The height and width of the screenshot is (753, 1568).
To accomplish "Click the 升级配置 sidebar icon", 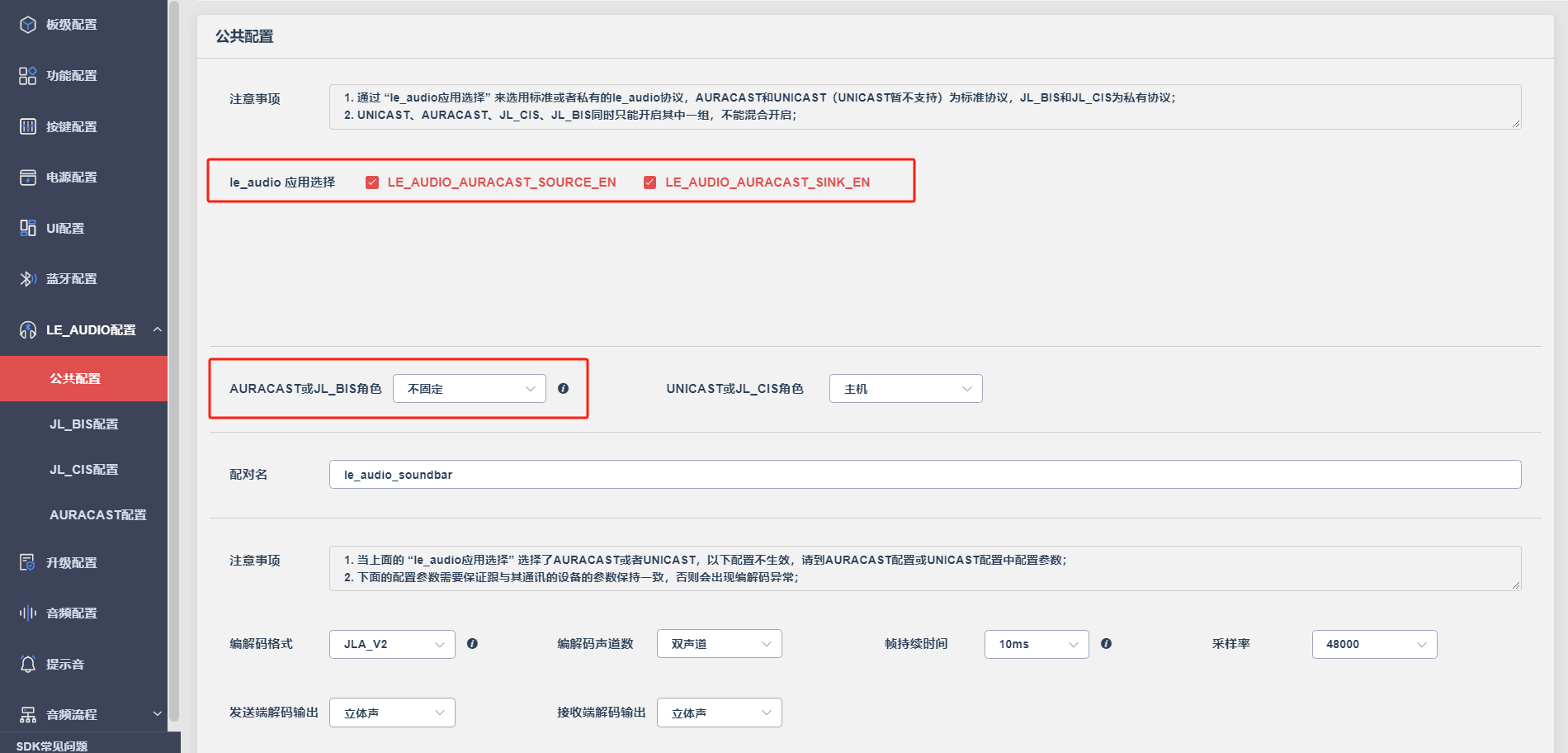I will 28,562.
